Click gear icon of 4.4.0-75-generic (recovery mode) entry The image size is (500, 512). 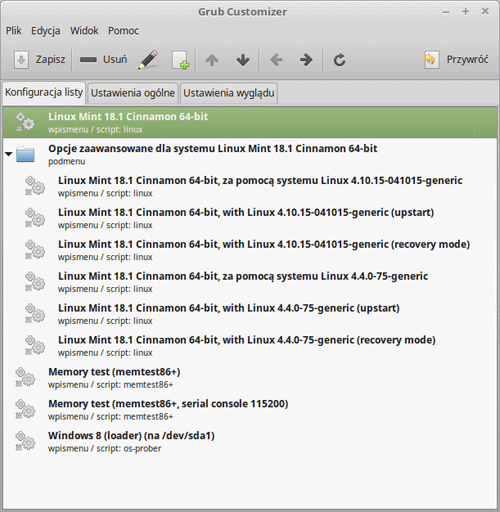pyautogui.click(x=35, y=345)
